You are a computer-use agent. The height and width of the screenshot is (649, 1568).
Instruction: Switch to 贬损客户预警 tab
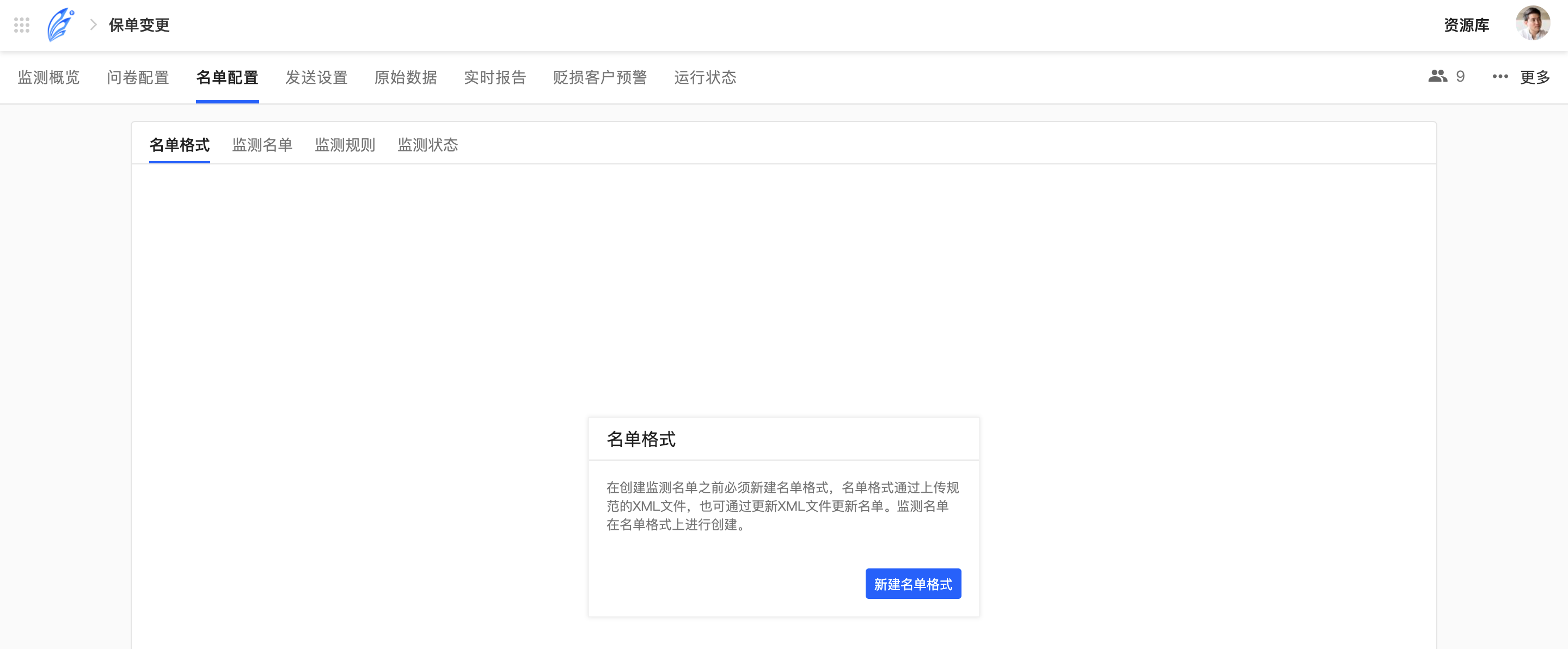click(600, 77)
